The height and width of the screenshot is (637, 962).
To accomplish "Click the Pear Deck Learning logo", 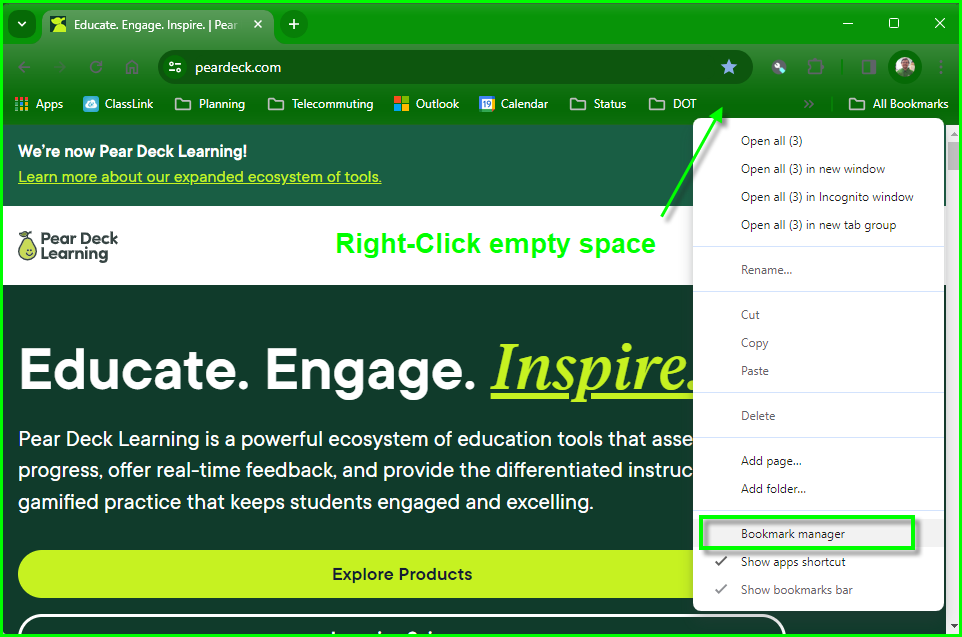I will pos(67,244).
